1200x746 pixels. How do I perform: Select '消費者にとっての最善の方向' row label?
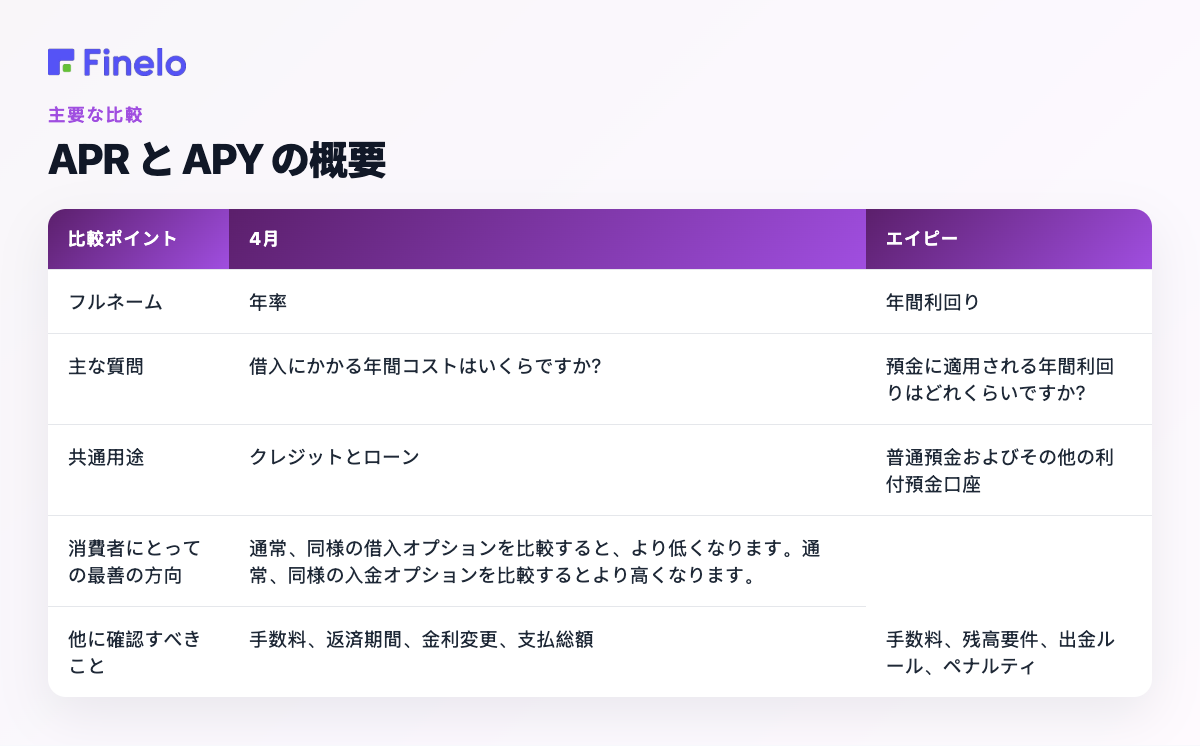(134, 562)
